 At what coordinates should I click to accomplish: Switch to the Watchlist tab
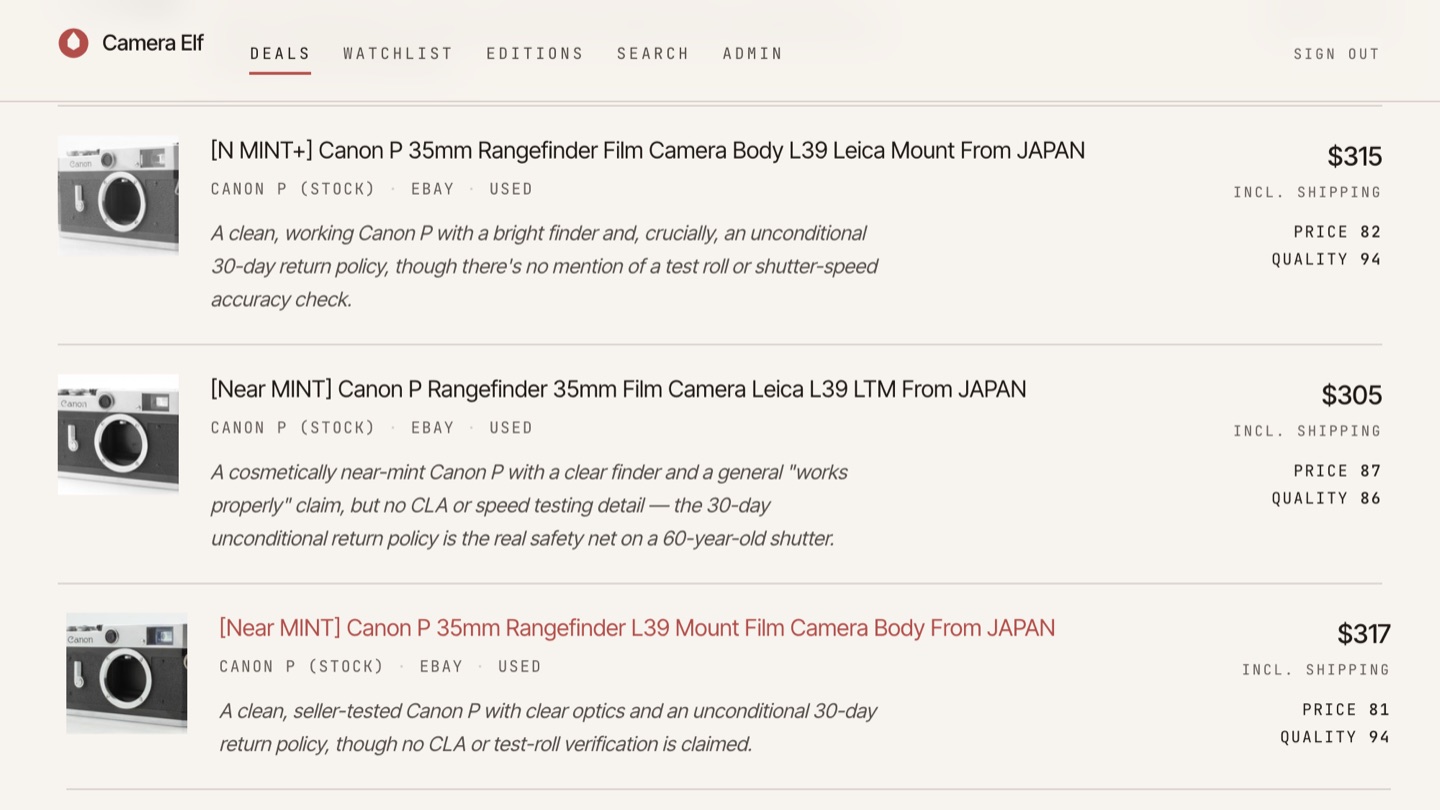[x=398, y=54]
